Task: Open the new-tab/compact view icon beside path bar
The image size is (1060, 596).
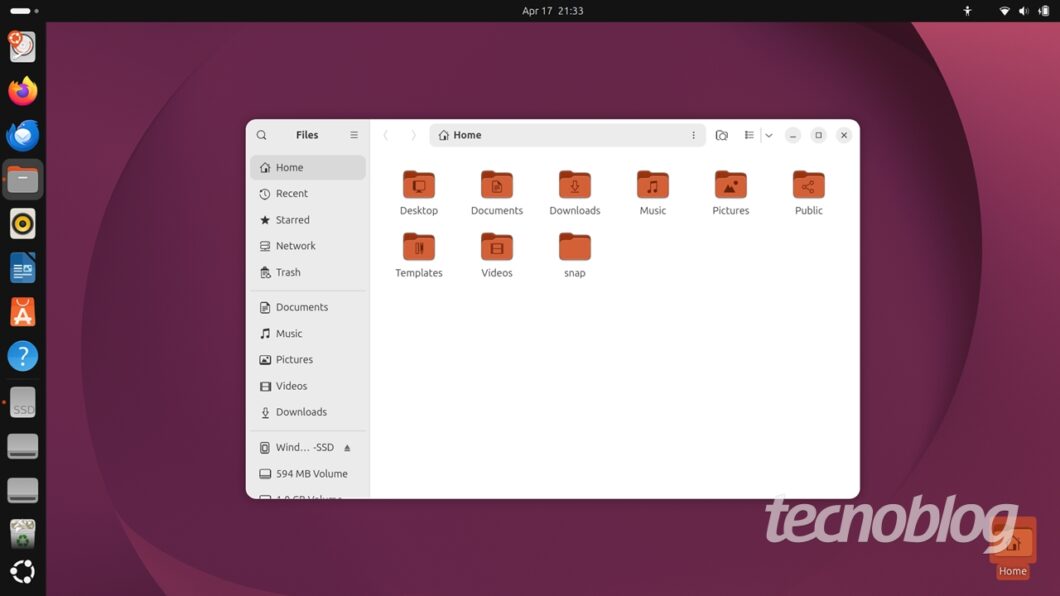Action: 722,134
